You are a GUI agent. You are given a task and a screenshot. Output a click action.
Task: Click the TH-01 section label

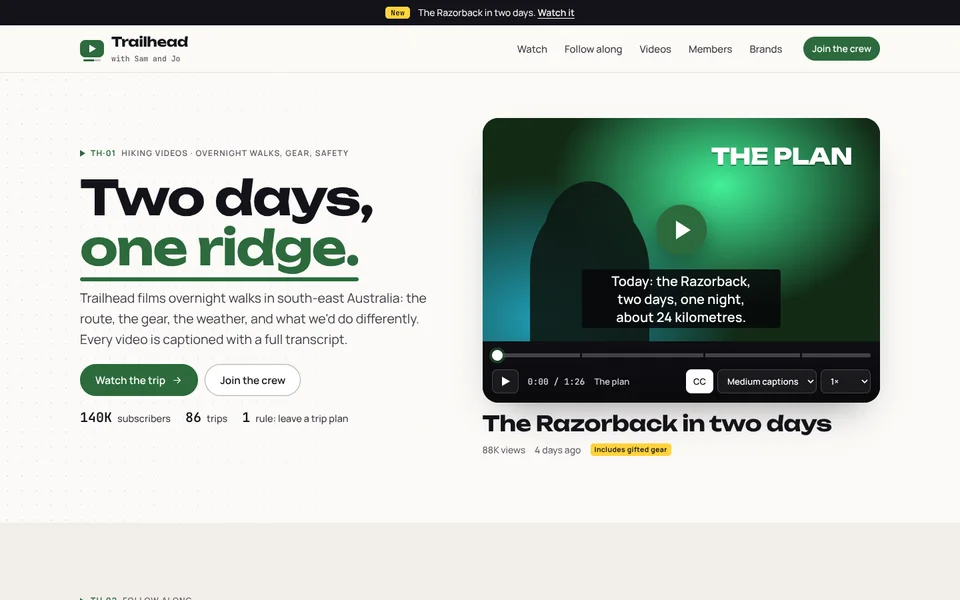click(103, 153)
